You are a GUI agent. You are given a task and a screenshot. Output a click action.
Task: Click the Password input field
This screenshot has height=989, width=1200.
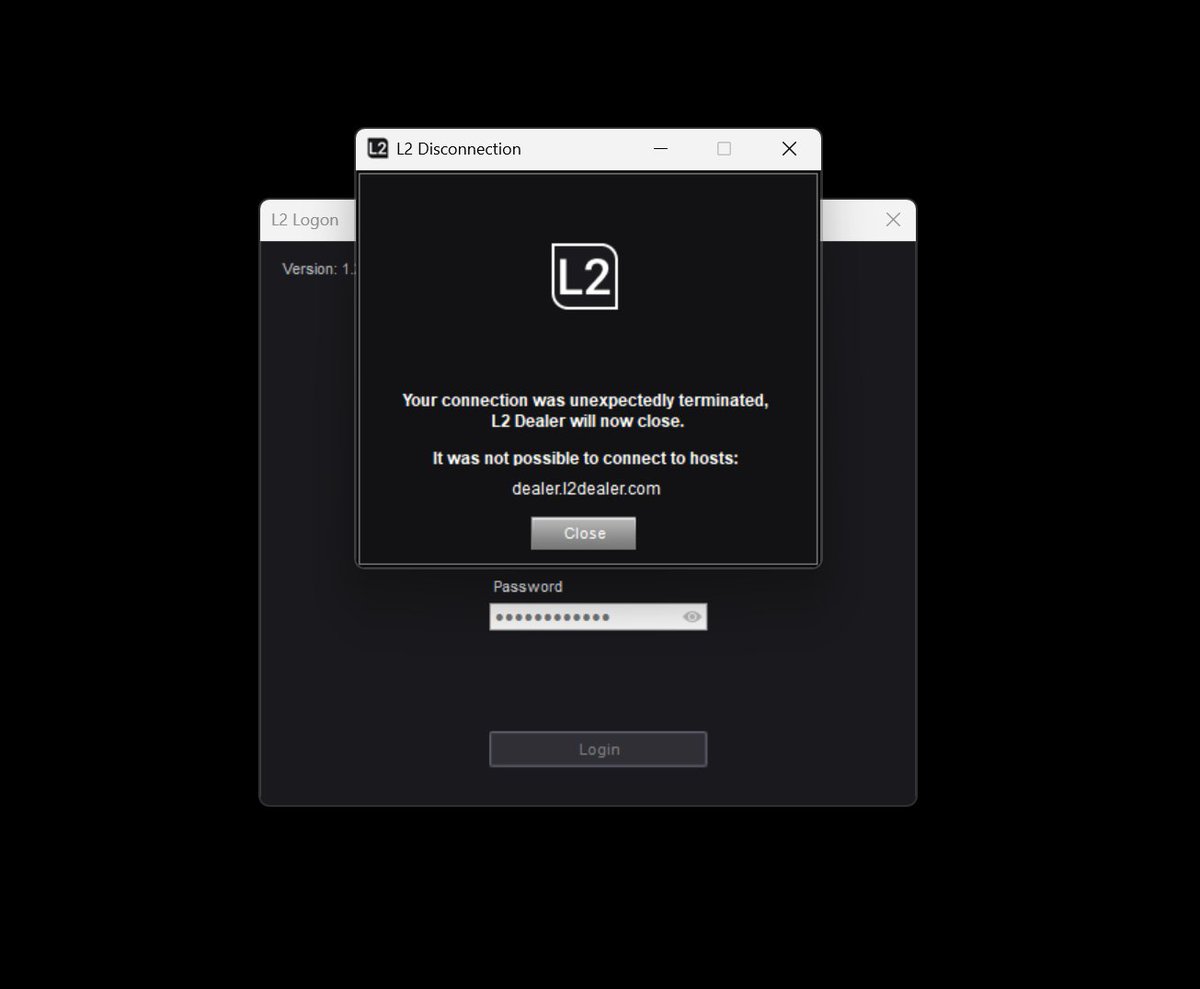(598, 617)
